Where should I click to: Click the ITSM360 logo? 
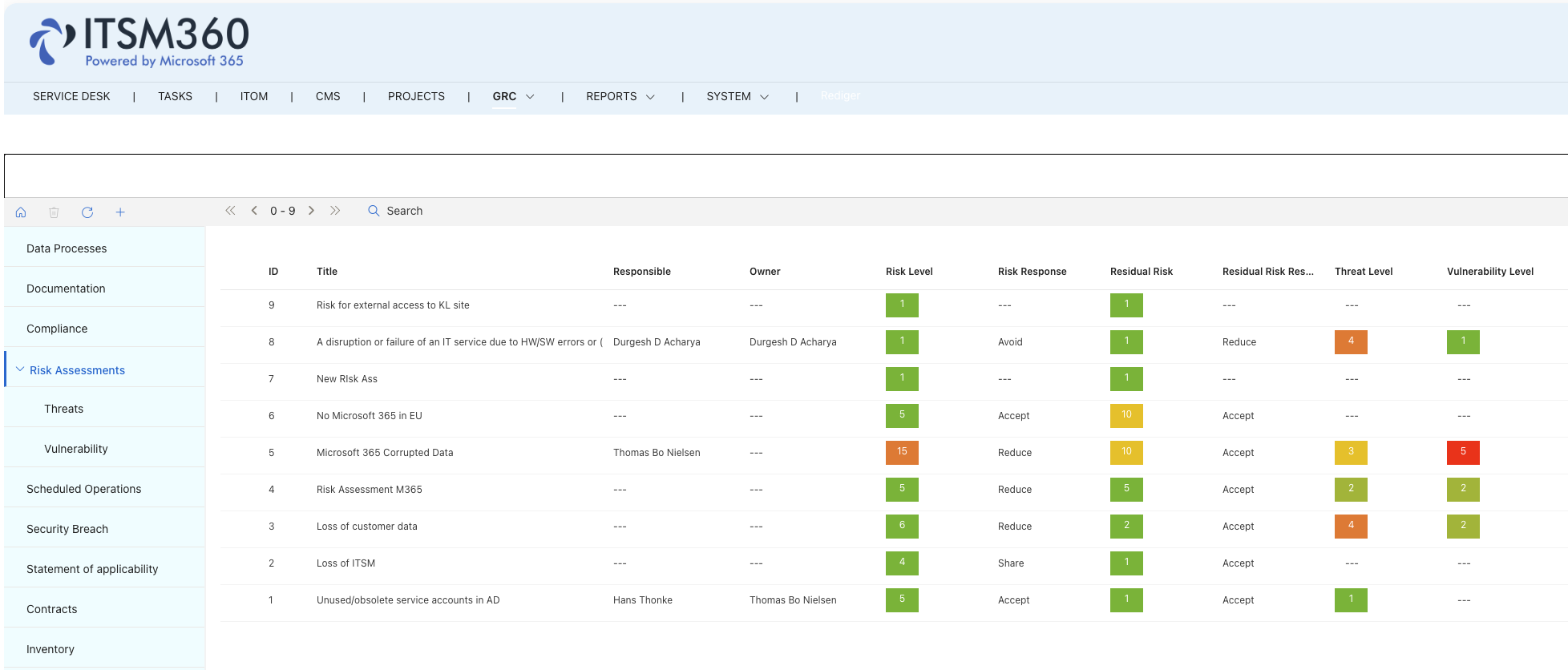click(139, 42)
